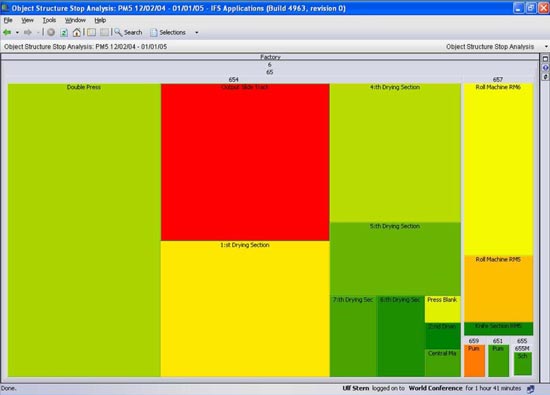Viewport: 550px width, 395px height.
Task: Click the 651 group label
Action: click(498, 341)
